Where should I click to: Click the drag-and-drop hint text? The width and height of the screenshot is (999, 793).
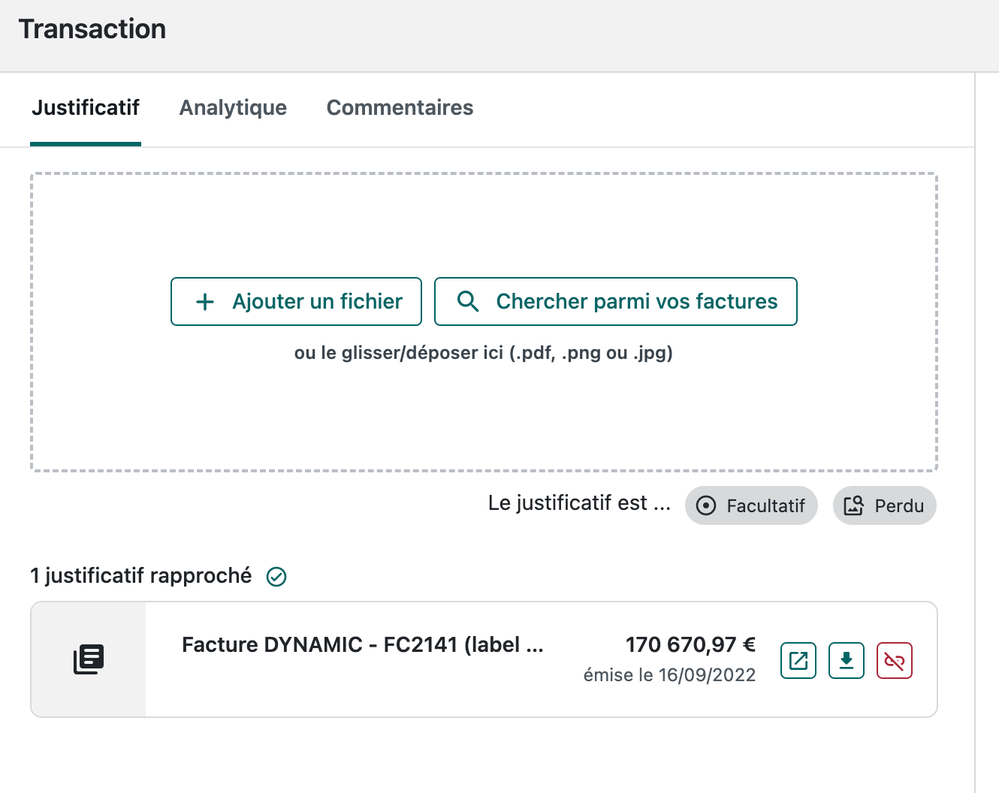[x=484, y=353]
